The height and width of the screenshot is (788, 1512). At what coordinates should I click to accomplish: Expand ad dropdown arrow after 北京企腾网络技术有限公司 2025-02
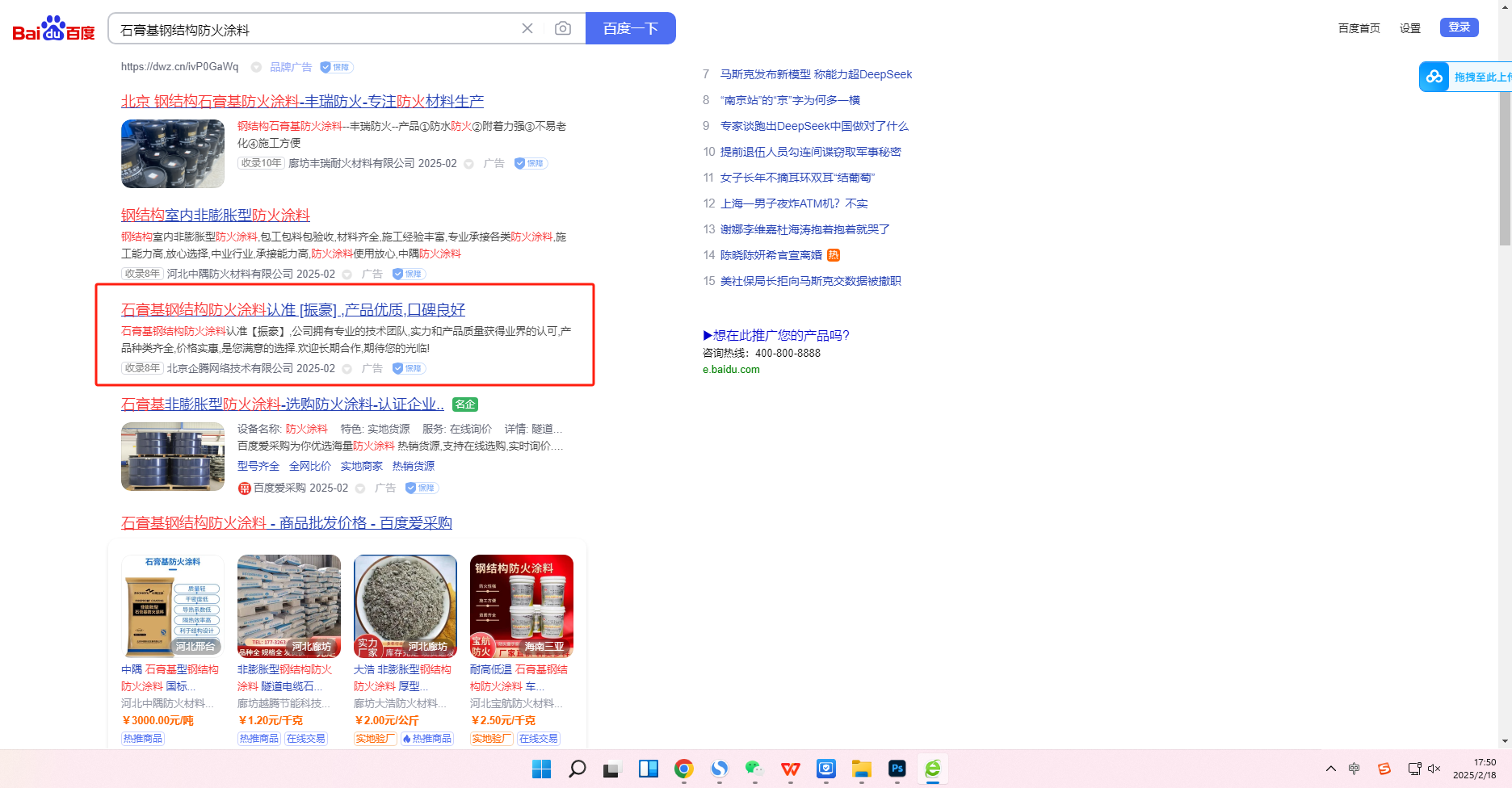pos(346,369)
